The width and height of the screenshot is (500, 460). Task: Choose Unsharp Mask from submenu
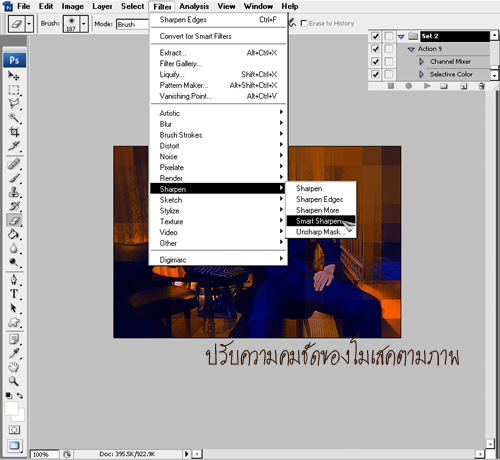click(321, 232)
